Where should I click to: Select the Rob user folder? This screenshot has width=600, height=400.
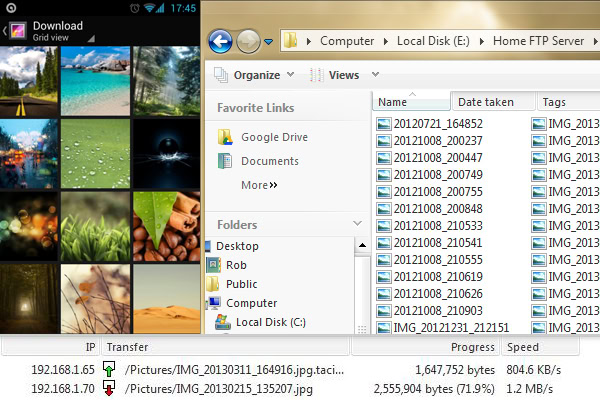point(236,265)
